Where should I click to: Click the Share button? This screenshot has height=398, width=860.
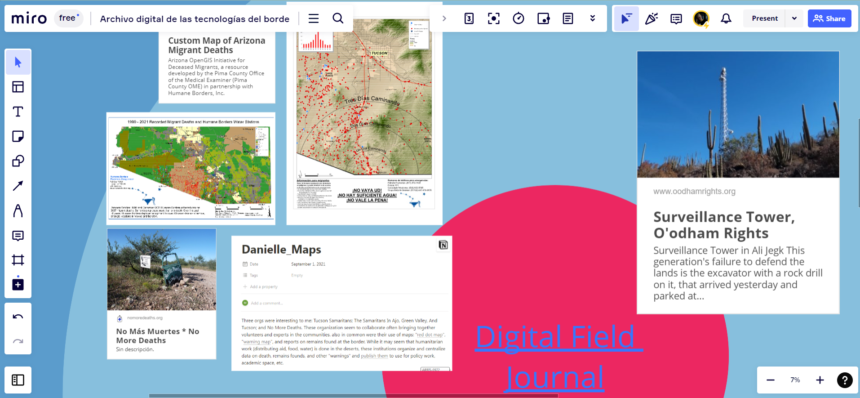(829, 19)
